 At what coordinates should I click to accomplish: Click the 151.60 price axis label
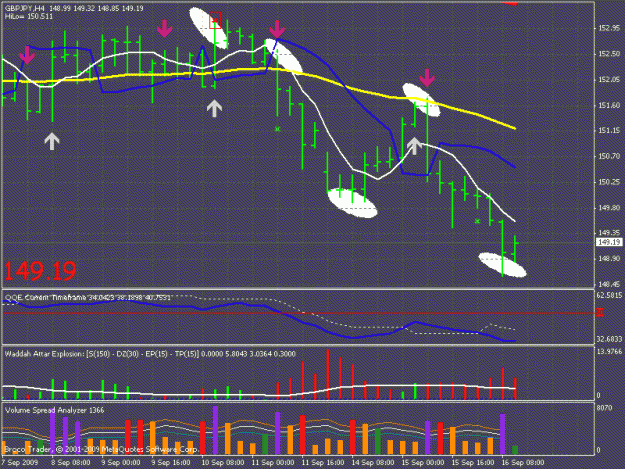pos(609,105)
